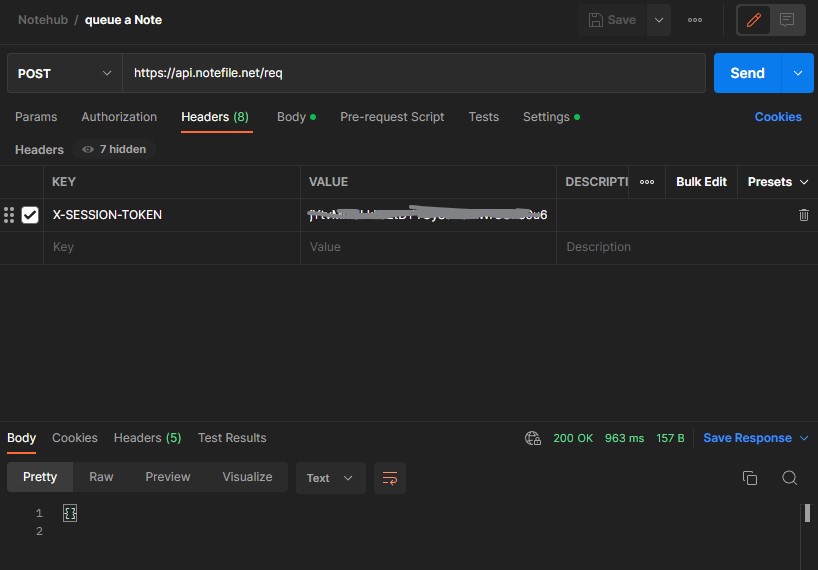Click the 157 B response size

pyautogui.click(x=670, y=438)
